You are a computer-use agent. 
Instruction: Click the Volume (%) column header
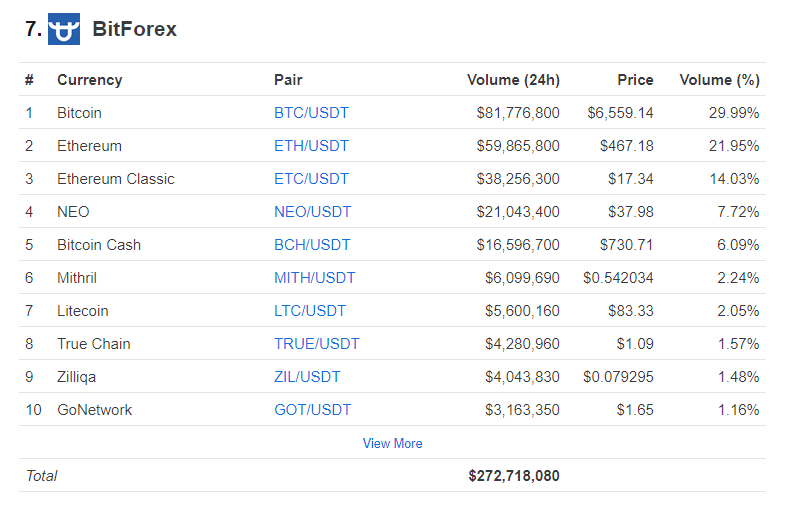coord(719,80)
